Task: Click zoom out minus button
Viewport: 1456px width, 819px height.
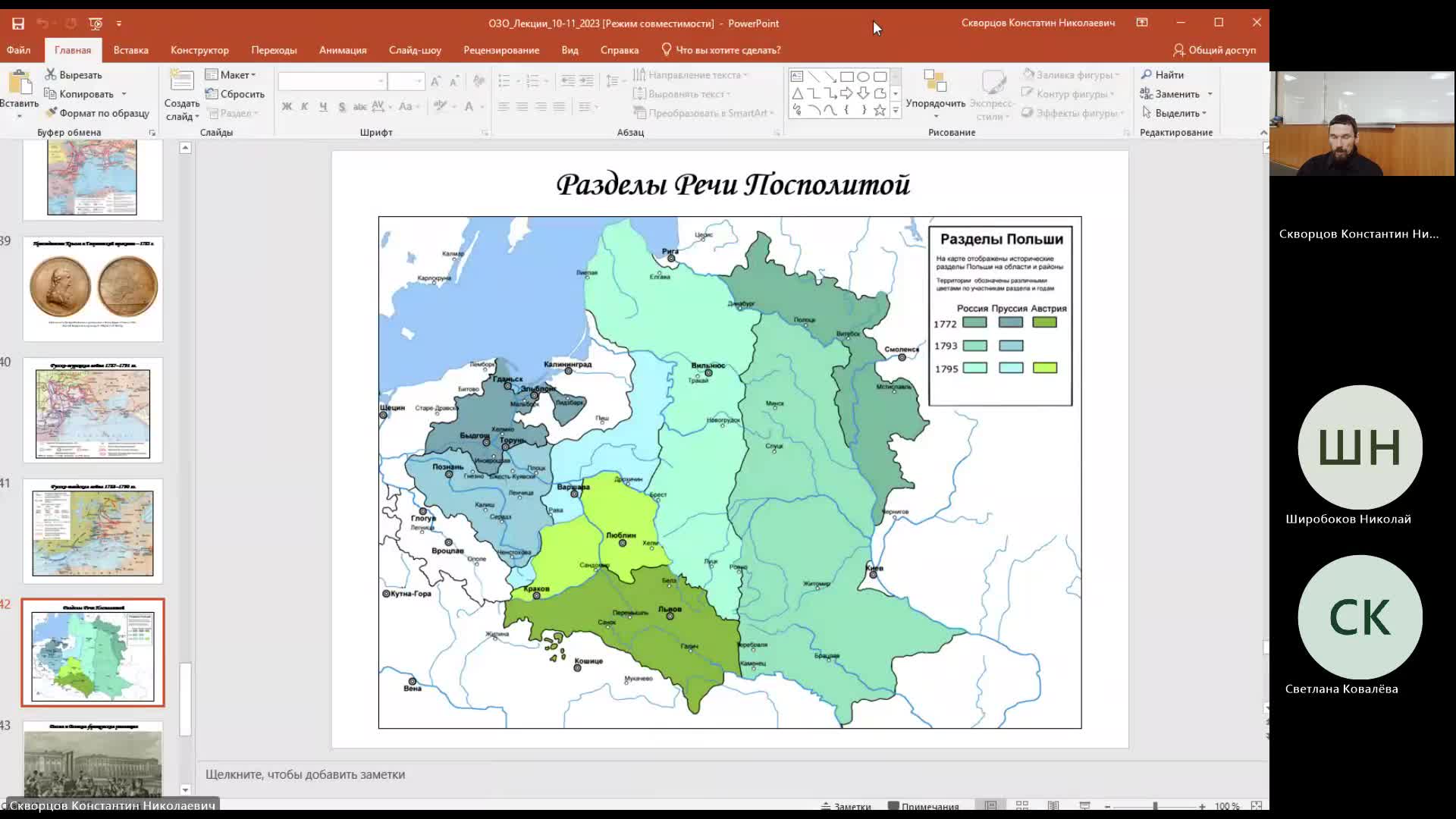Action: [x=1107, y=806]
